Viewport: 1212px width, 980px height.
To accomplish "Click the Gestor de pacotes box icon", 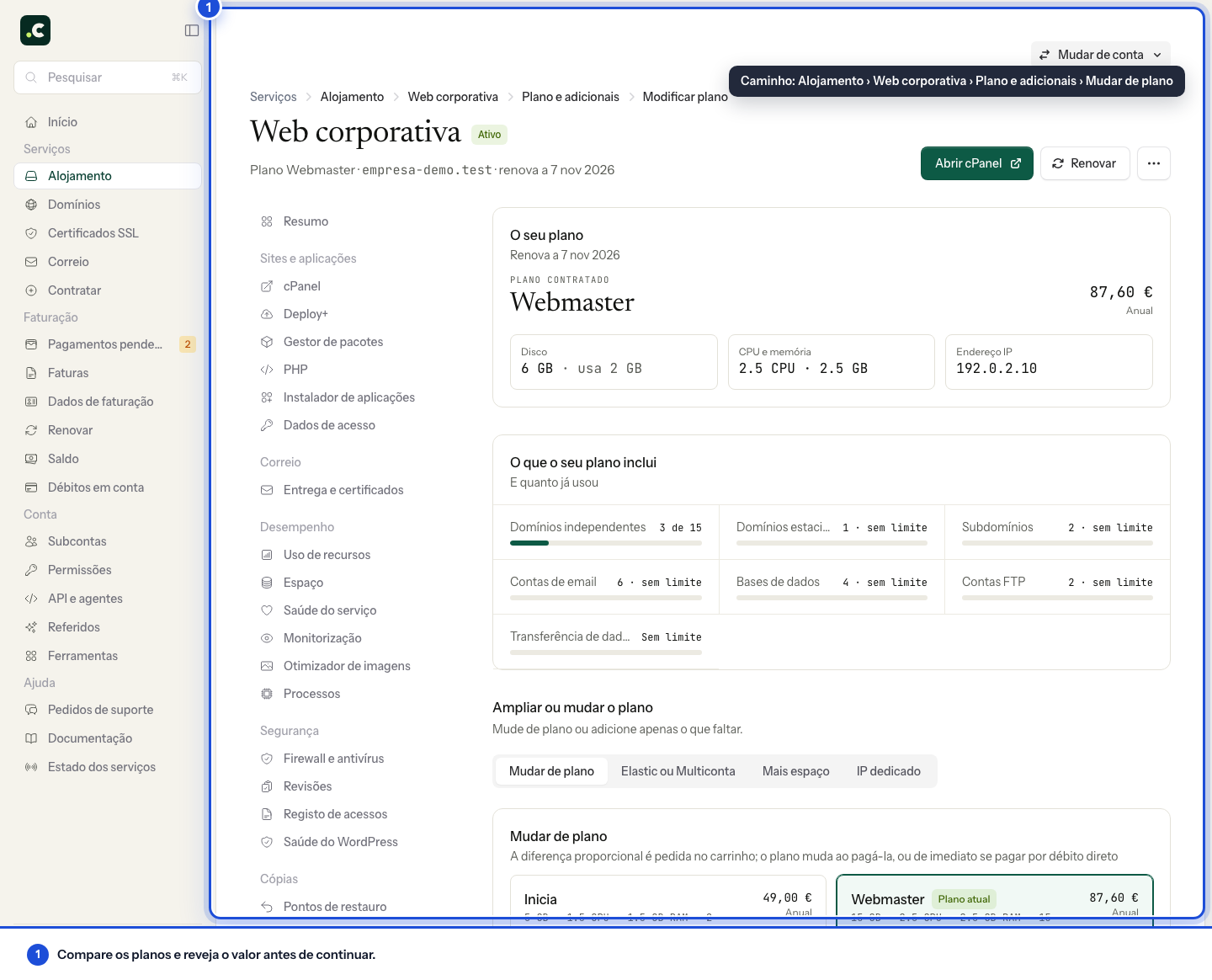I will (267, 342).
